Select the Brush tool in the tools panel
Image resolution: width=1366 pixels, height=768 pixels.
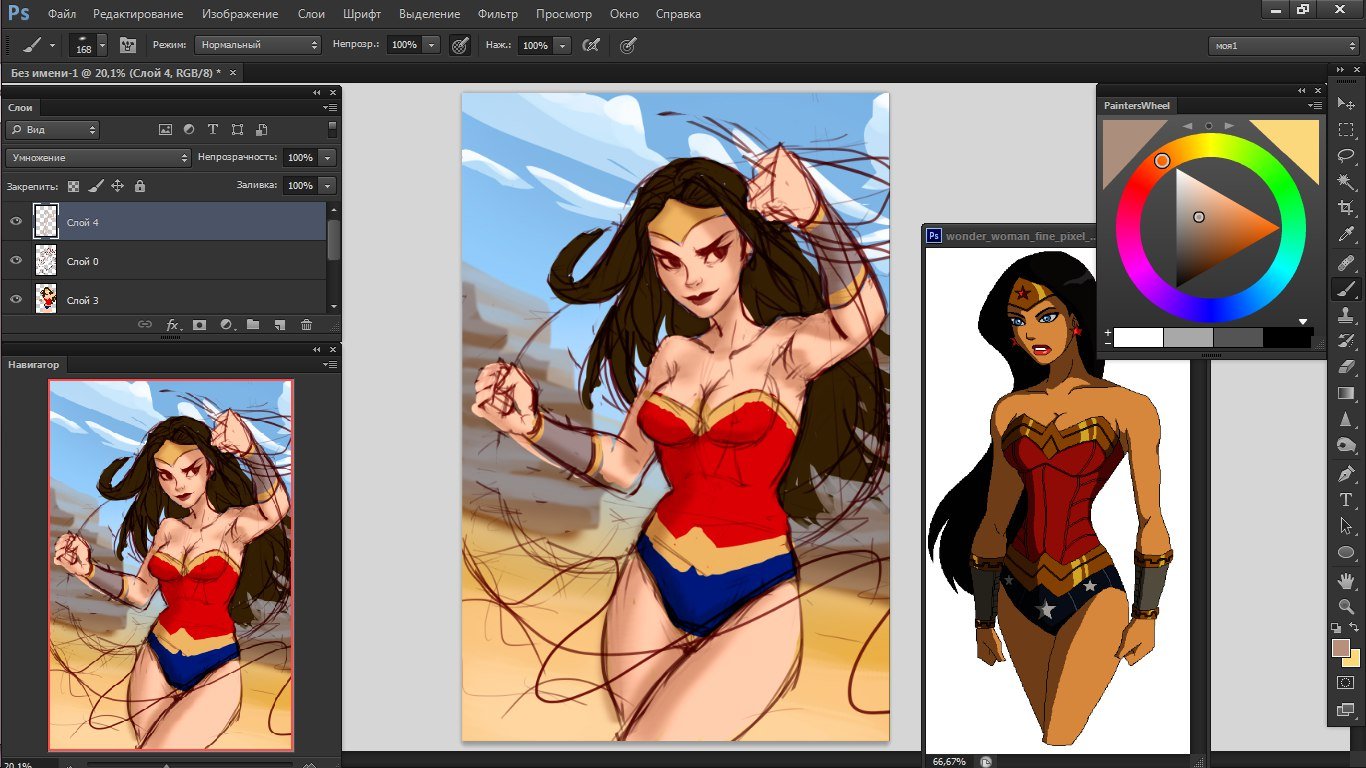pyautogui.click(x=1346, y=289)
